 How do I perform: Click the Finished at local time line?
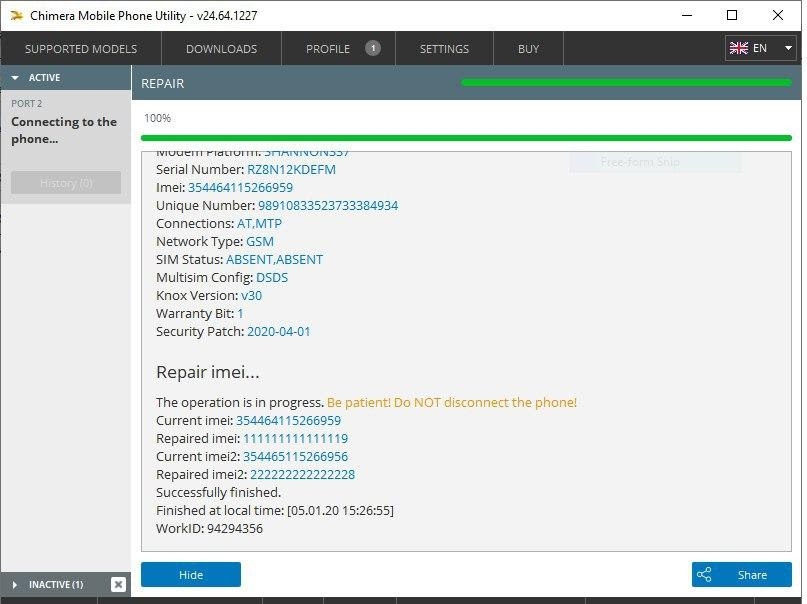point(275,511)
